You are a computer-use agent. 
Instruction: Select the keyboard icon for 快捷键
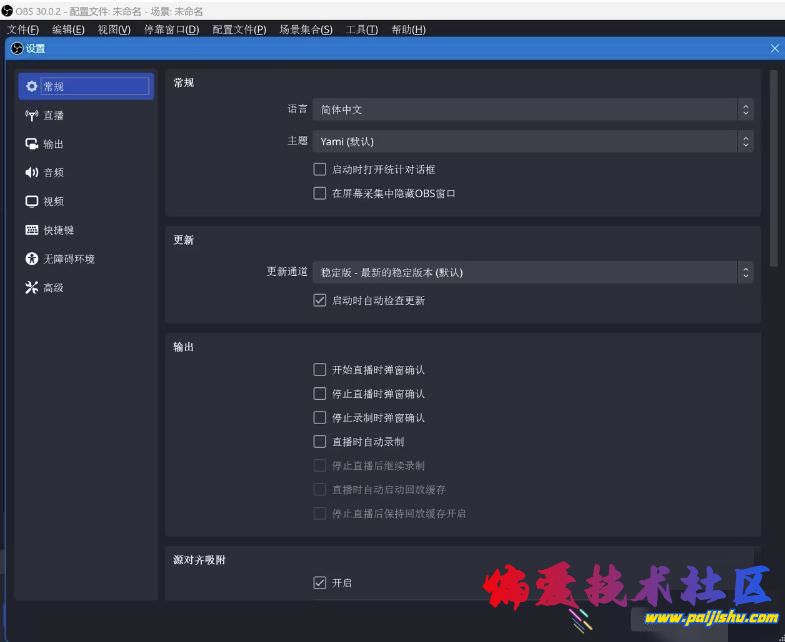click(32, 230)
